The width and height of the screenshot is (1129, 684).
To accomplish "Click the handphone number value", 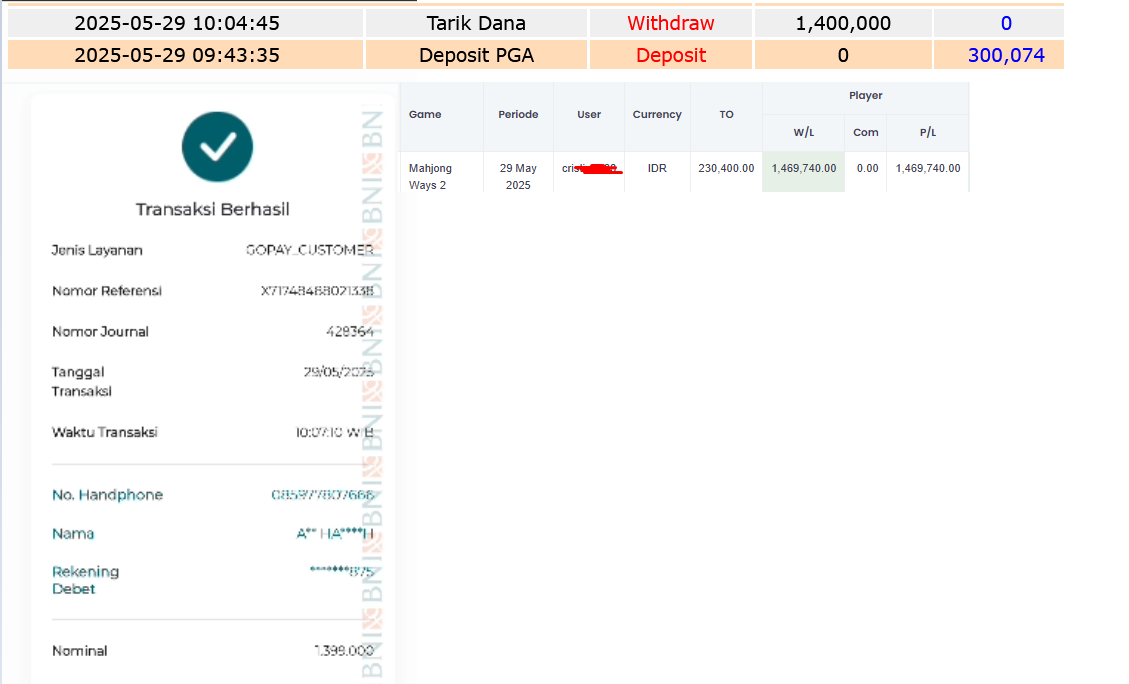I will point(323,495).
